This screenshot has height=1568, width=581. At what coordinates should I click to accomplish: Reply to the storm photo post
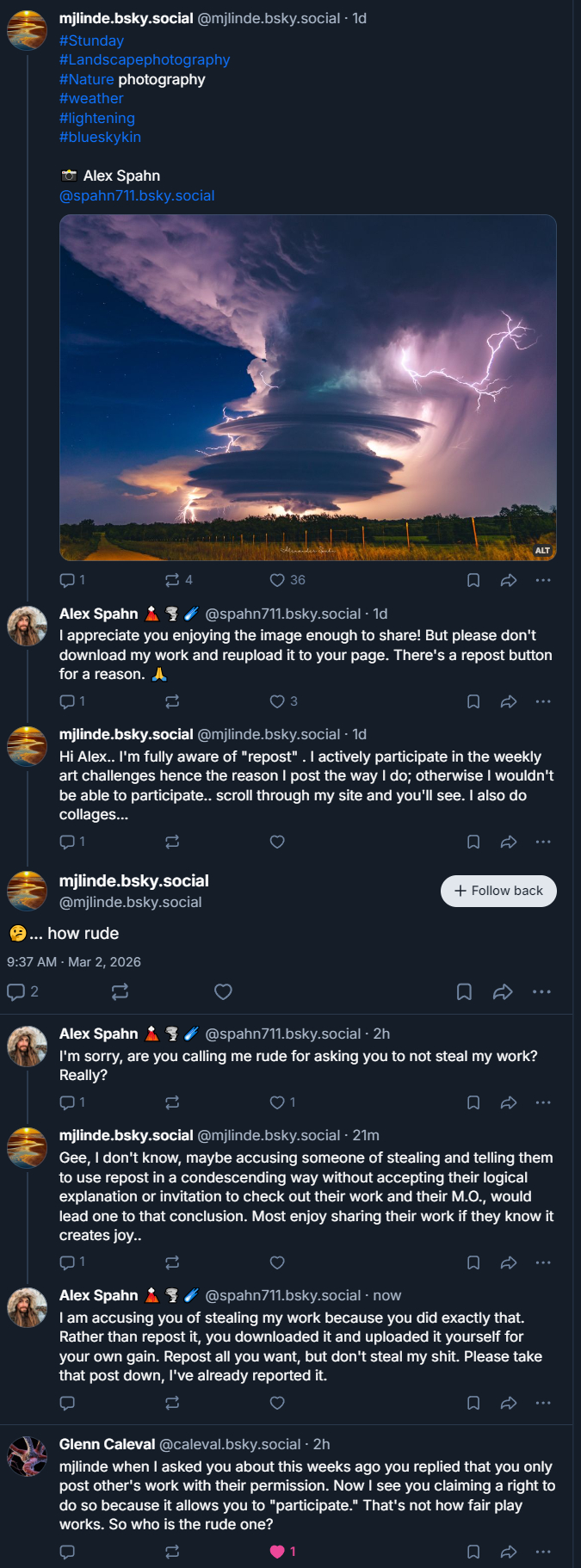pyautogui.click(x=67, y=580)
